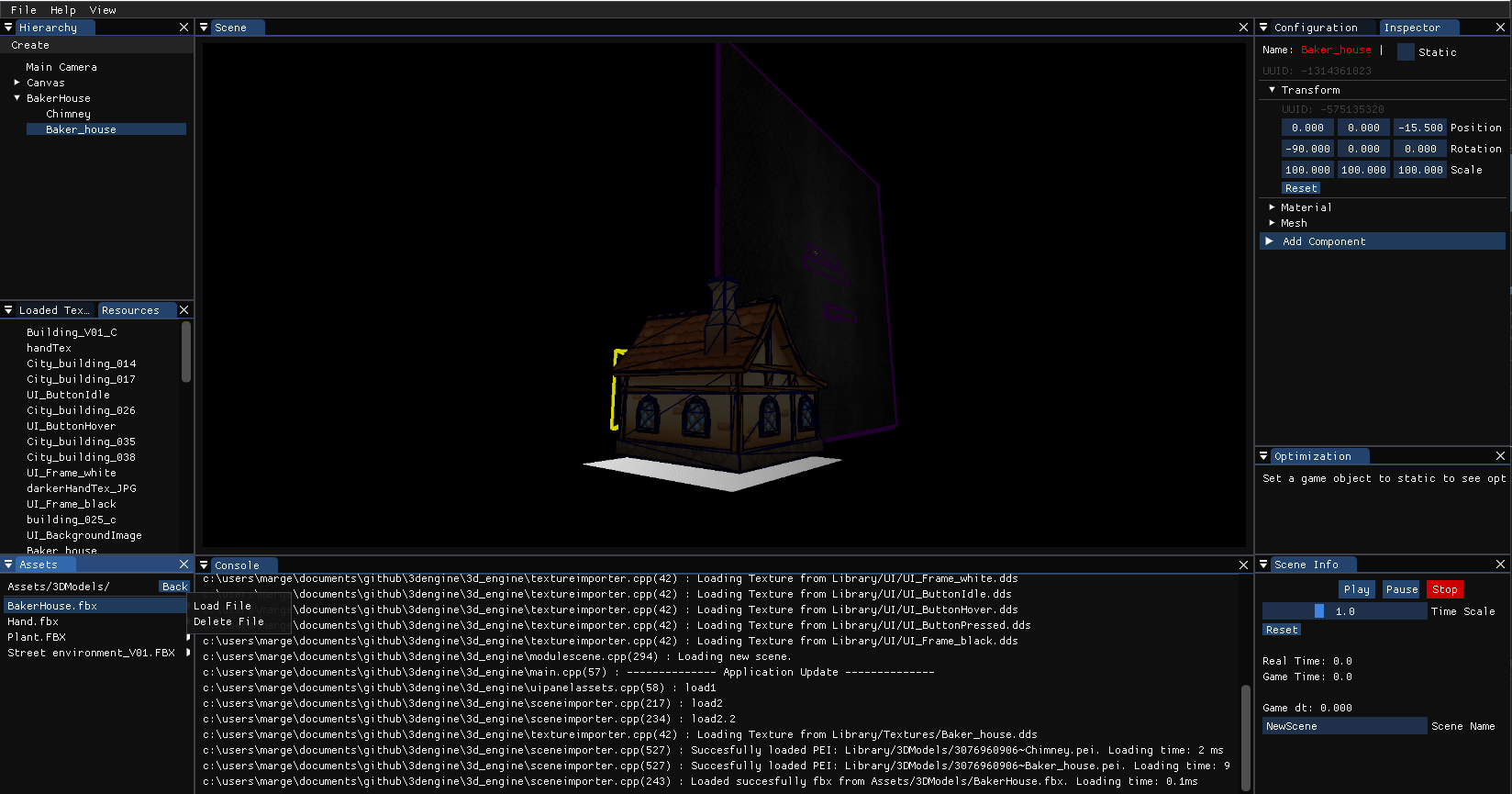Viewport: 1512px width, 794px height.
Task: Reset the Transform values
Action: (x=1301, y=188)
